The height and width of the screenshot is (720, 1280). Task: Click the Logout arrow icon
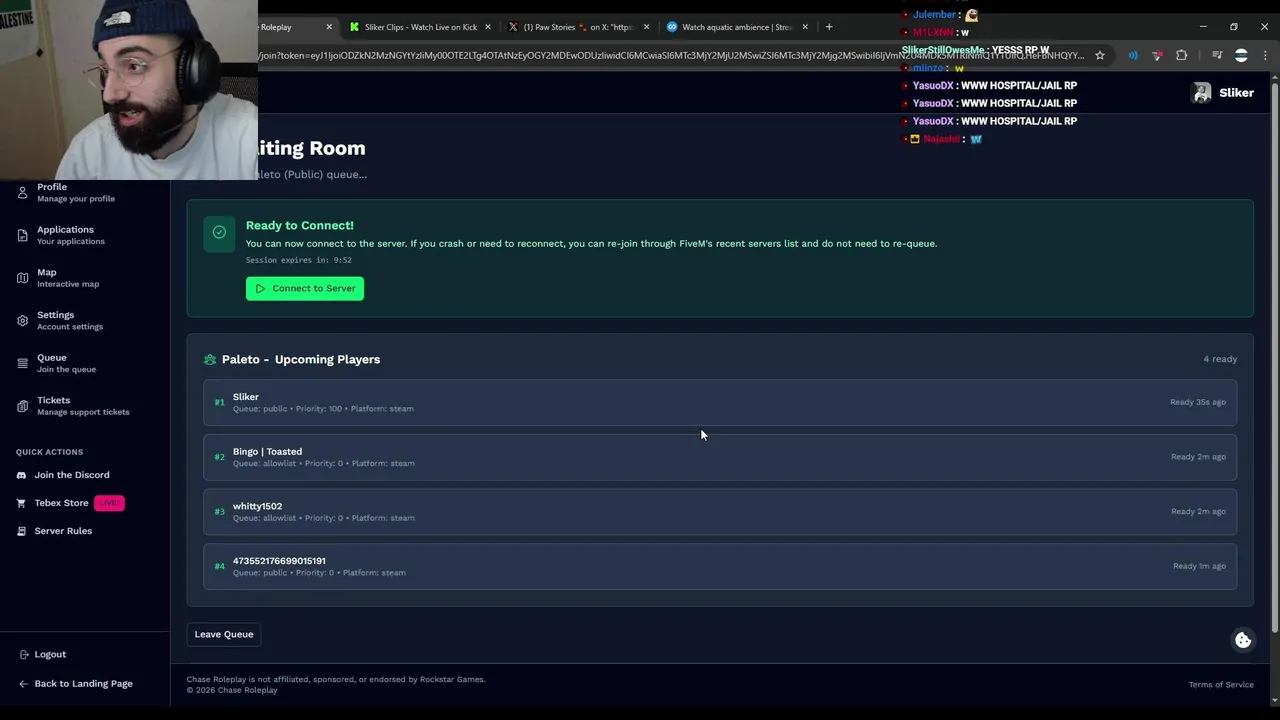(x=23, y=654)
